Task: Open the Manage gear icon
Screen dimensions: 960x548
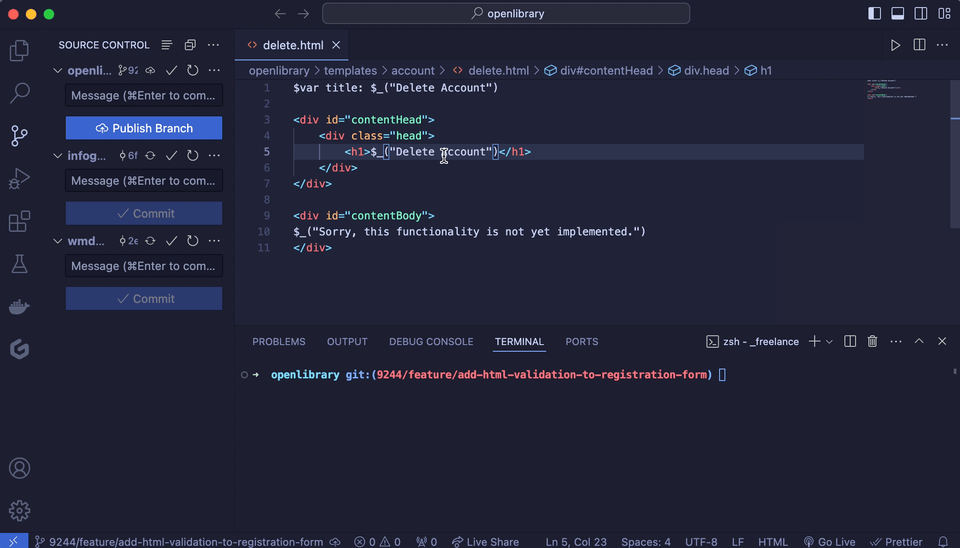Action: coord(19,510)
